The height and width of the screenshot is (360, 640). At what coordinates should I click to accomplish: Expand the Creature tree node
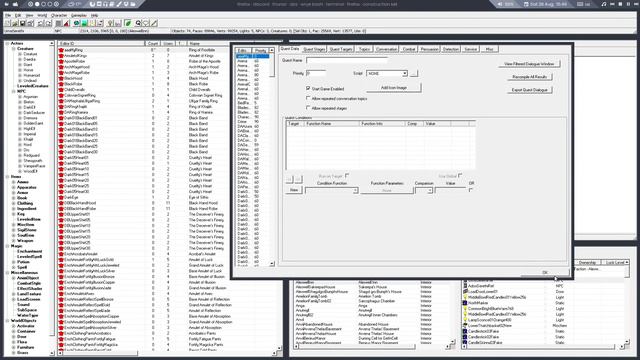[13, 49]
